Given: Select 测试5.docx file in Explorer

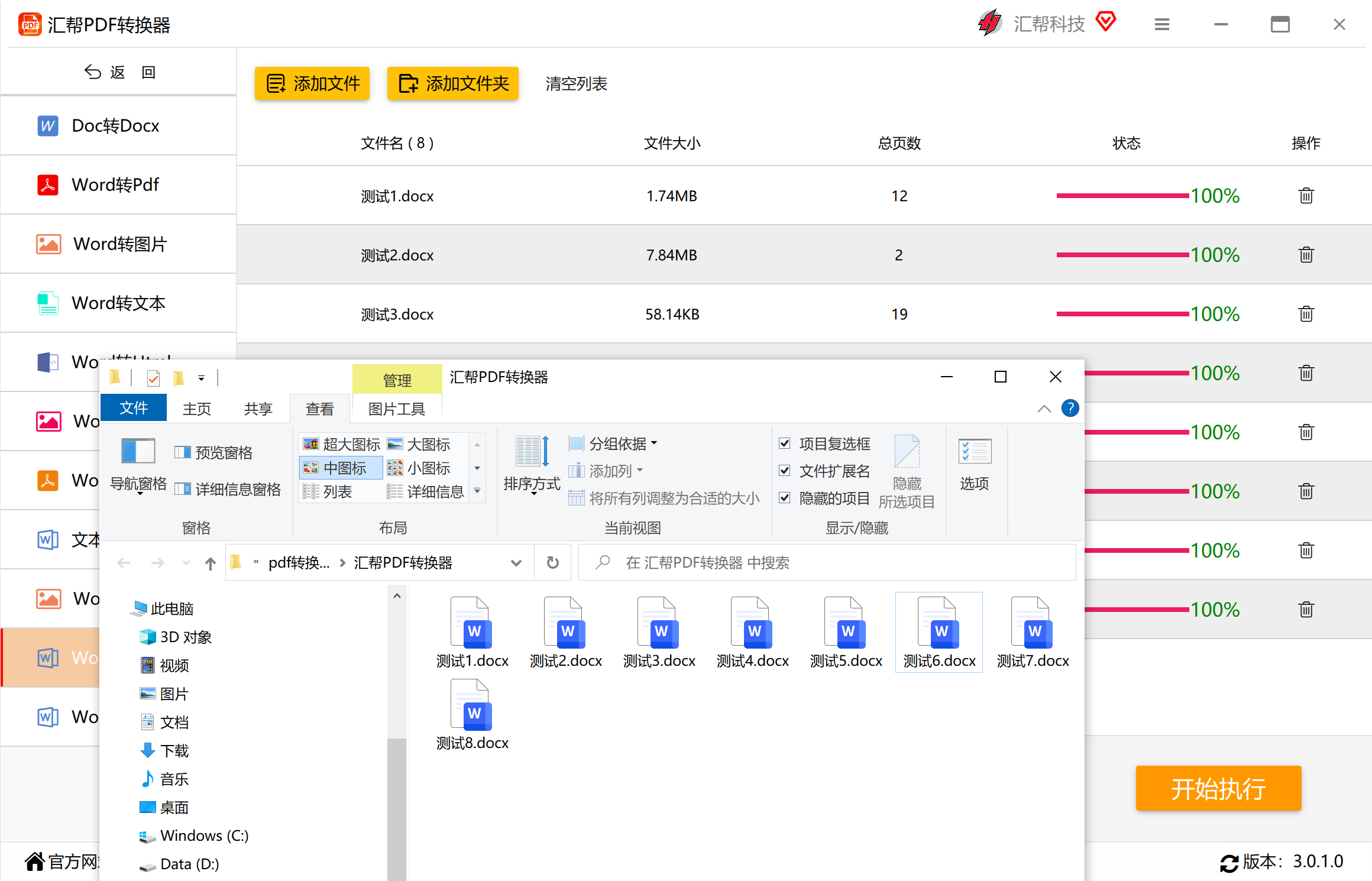Looking at the screenshot, I should click(x=846, y=633).
